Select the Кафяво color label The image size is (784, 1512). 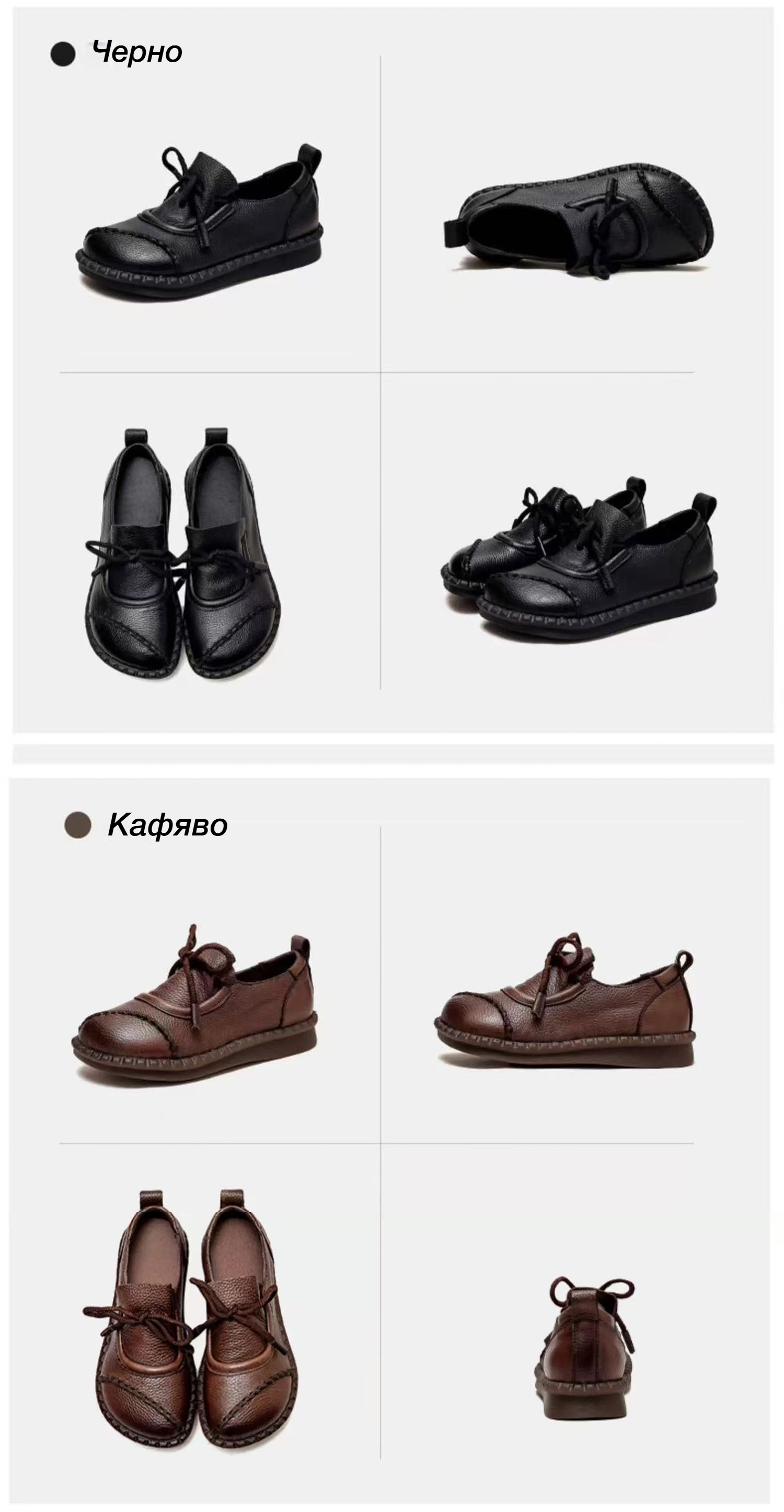(167, 824)
